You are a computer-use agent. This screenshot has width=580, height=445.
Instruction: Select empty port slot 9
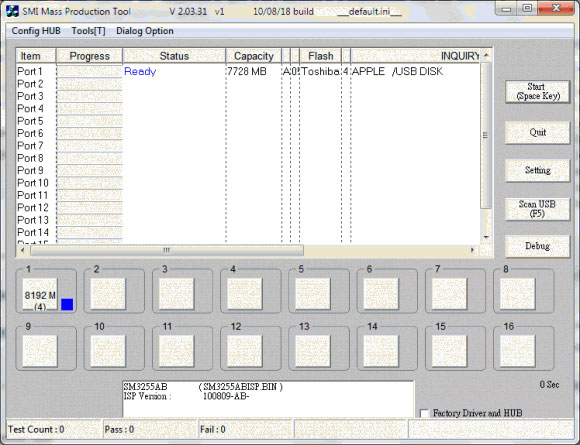[x=40, y=351]
